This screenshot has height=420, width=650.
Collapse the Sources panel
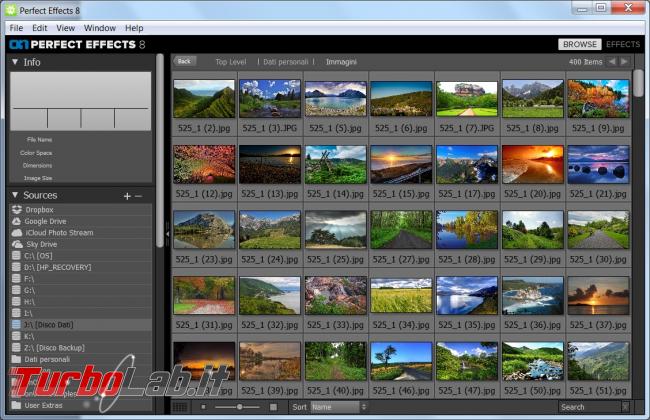click(x=15, y=195)
